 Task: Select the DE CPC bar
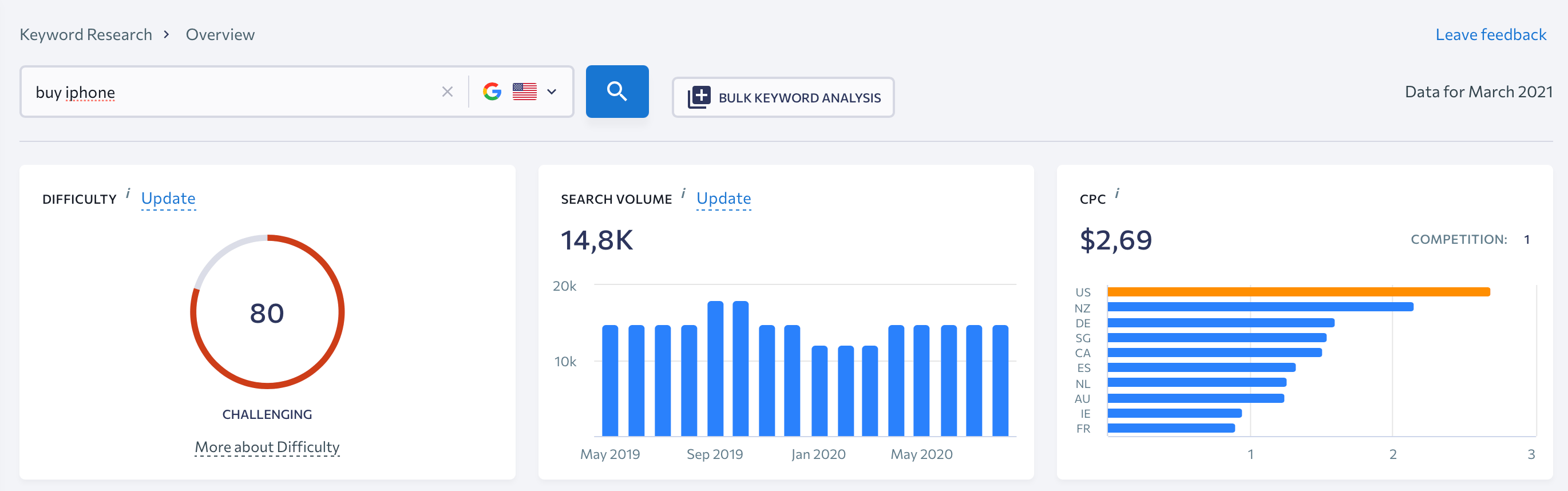(x=1221, y=322)
